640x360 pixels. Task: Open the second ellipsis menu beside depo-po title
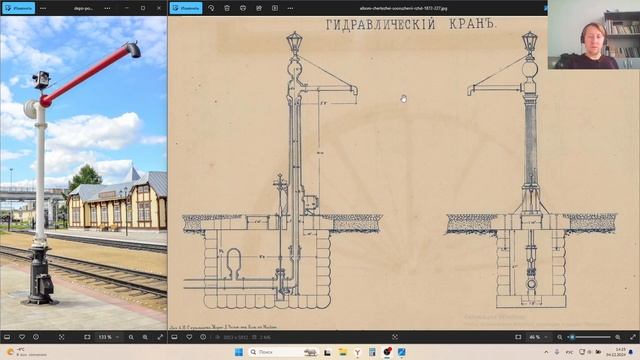[107, 8]
